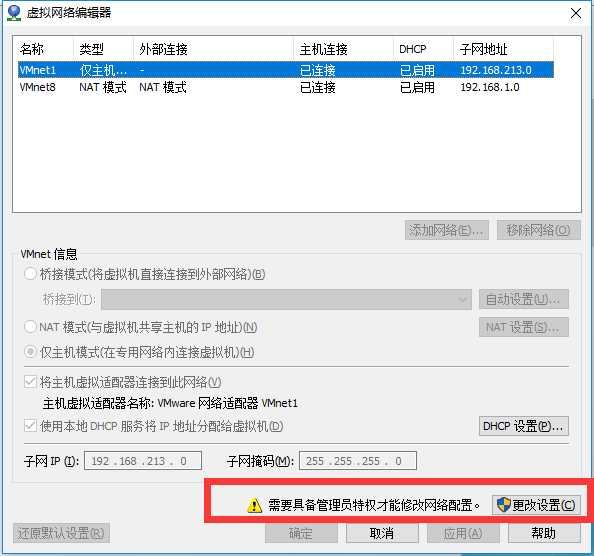Click subnet address 192.168.213.0 cell
Viewport: 594px width, 556px height.
click(x=496, y=70)
